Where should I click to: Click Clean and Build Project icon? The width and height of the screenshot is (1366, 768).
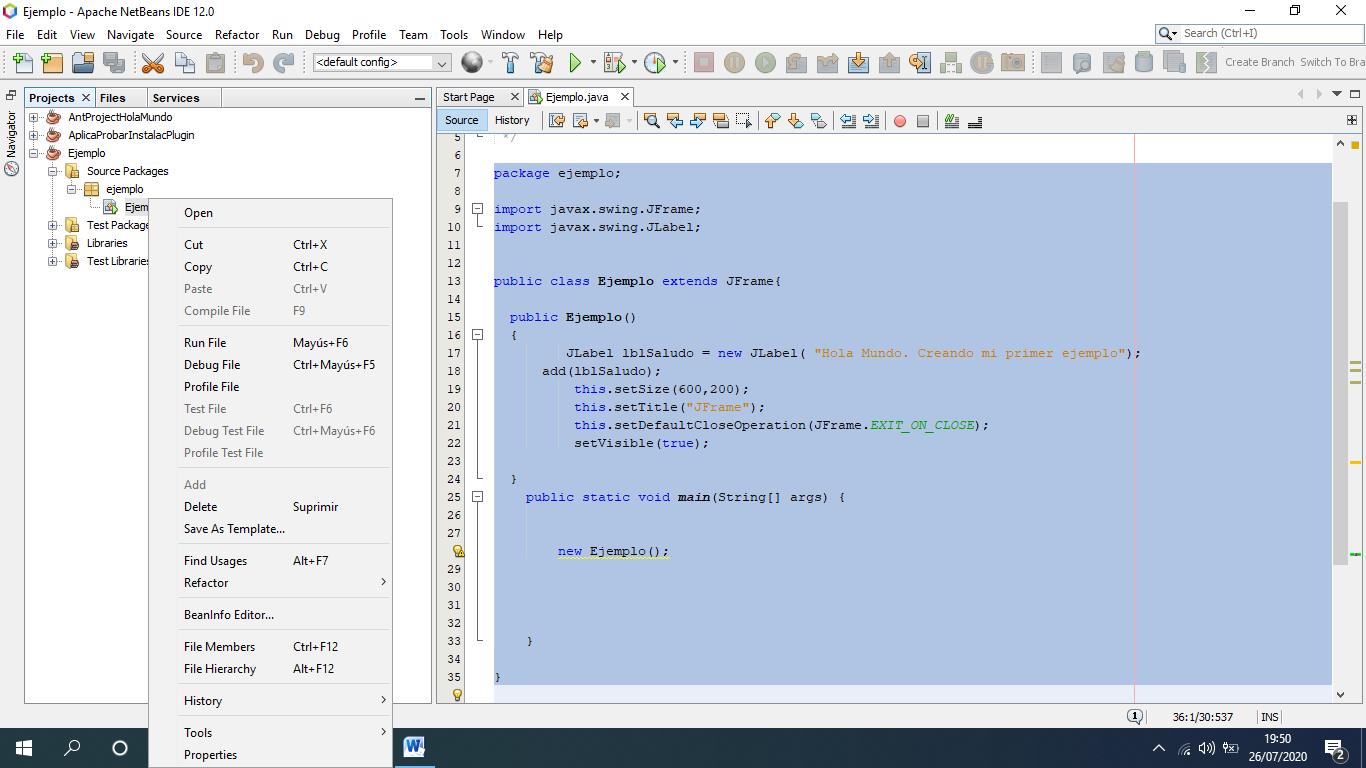[x=542, y=63]
